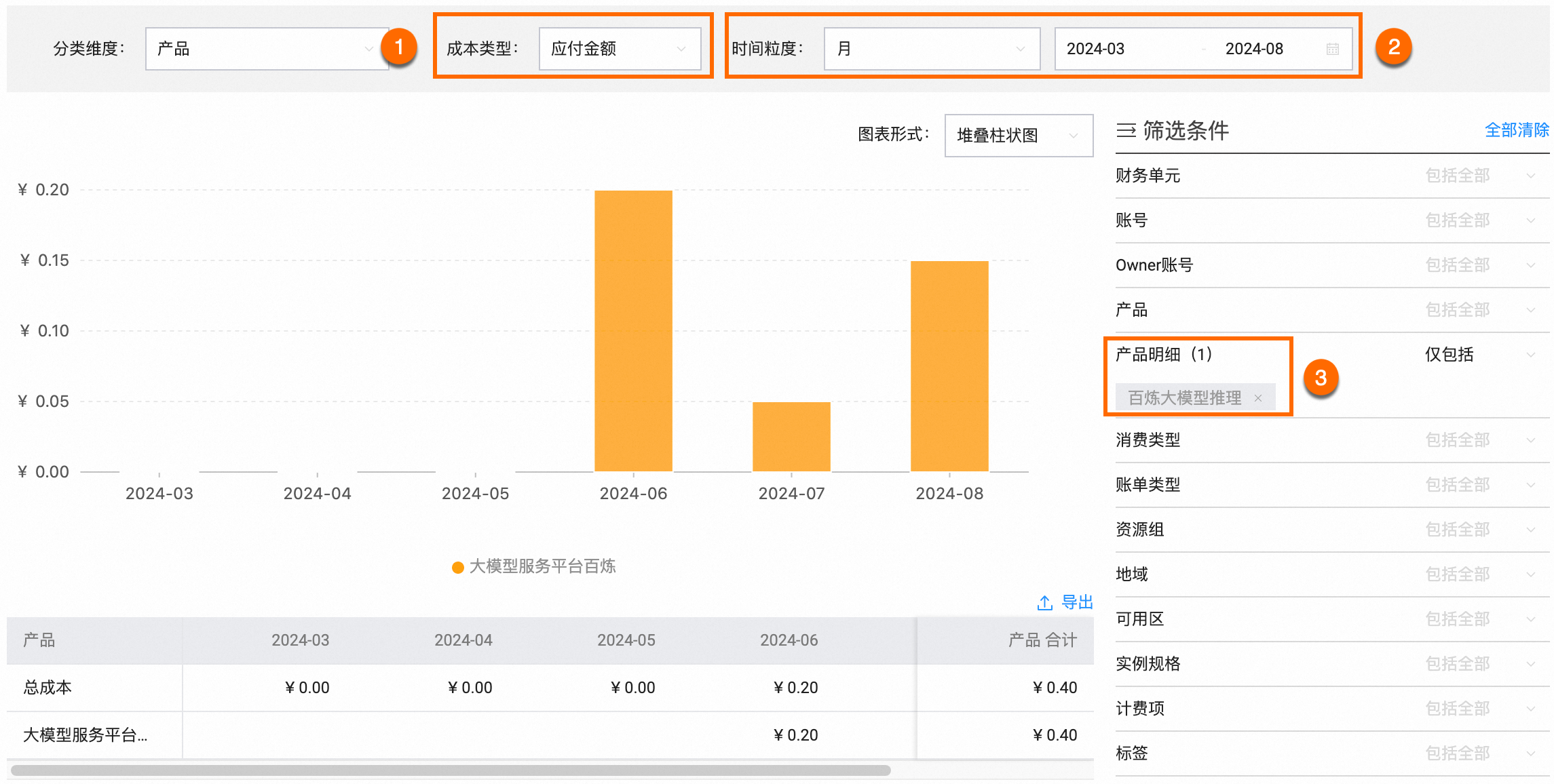Click the 2024-03 table column header
The height and width of the screenshot is (784, 1554).
point(300,640)
